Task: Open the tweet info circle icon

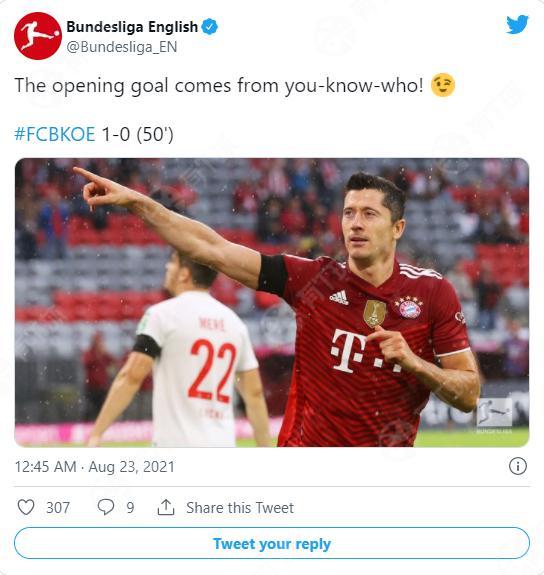Action: tap(518, 466)
